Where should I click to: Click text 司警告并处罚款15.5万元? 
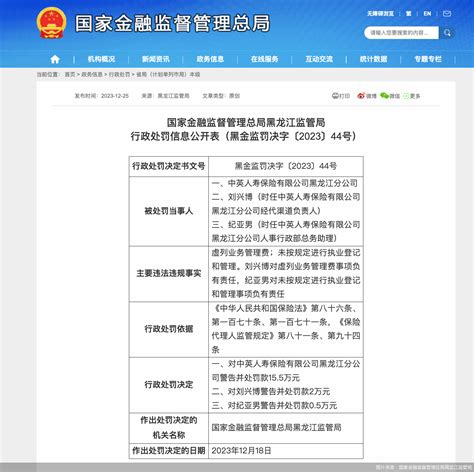256,378
